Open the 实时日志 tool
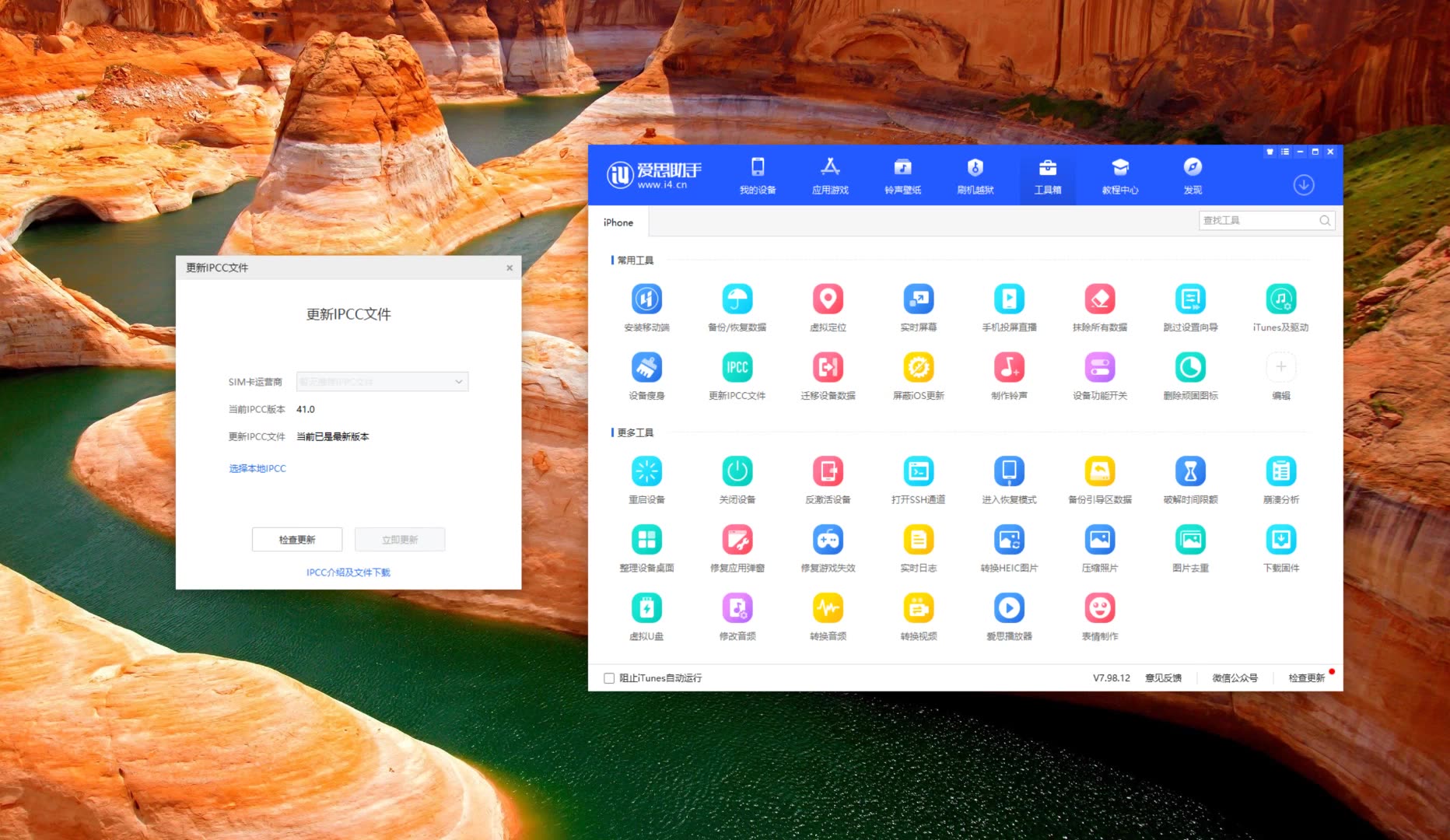The width and height of the screenshot is (1450, 840). coord(919,540)
